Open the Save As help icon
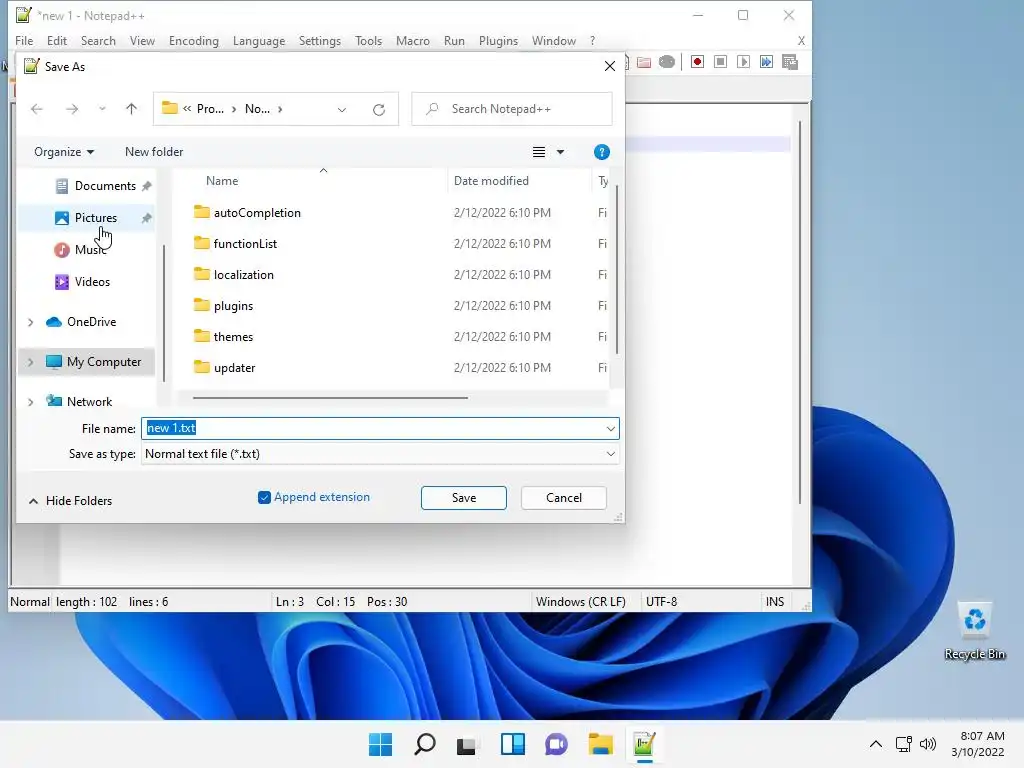Image resolution: width=1024 pixels, height=768 pixels. 601,152
